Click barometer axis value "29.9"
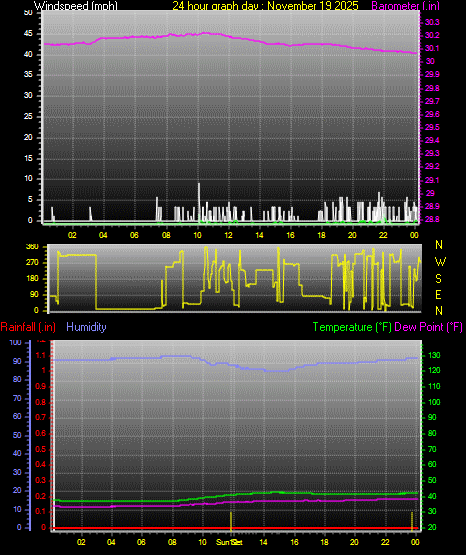Image resolution: width=466 pixels, height=555 pixels. (x=432, y=74)
